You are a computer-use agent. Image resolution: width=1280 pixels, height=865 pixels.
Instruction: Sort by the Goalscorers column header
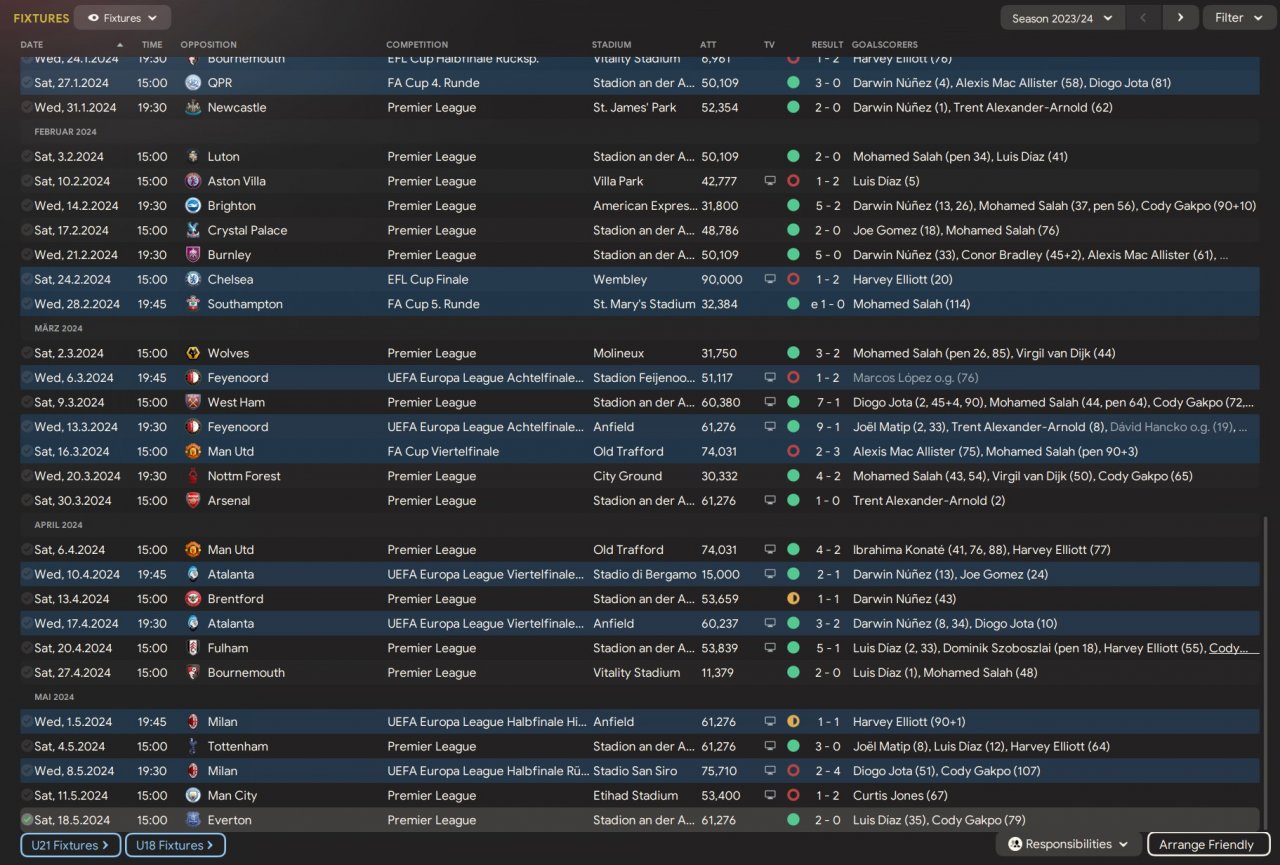885,45
